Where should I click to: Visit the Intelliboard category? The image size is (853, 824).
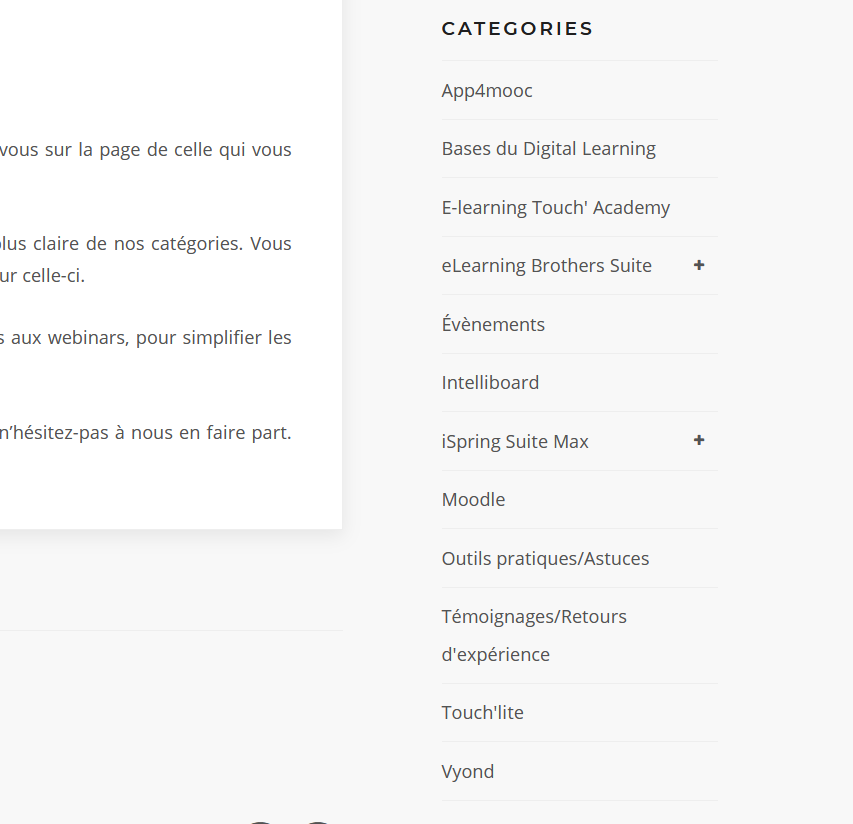pyautogui.click(x=490, y=383)
